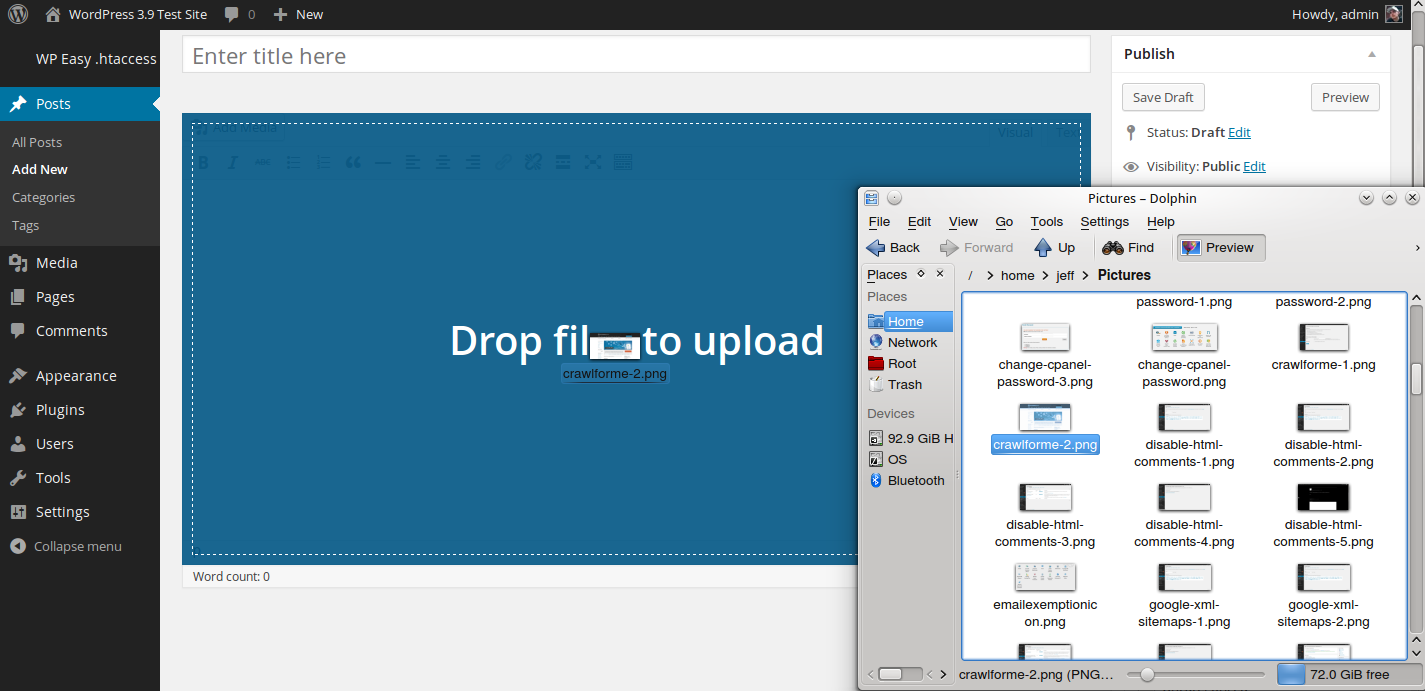Click the WordPress logo icon

[x=18, y=14]
